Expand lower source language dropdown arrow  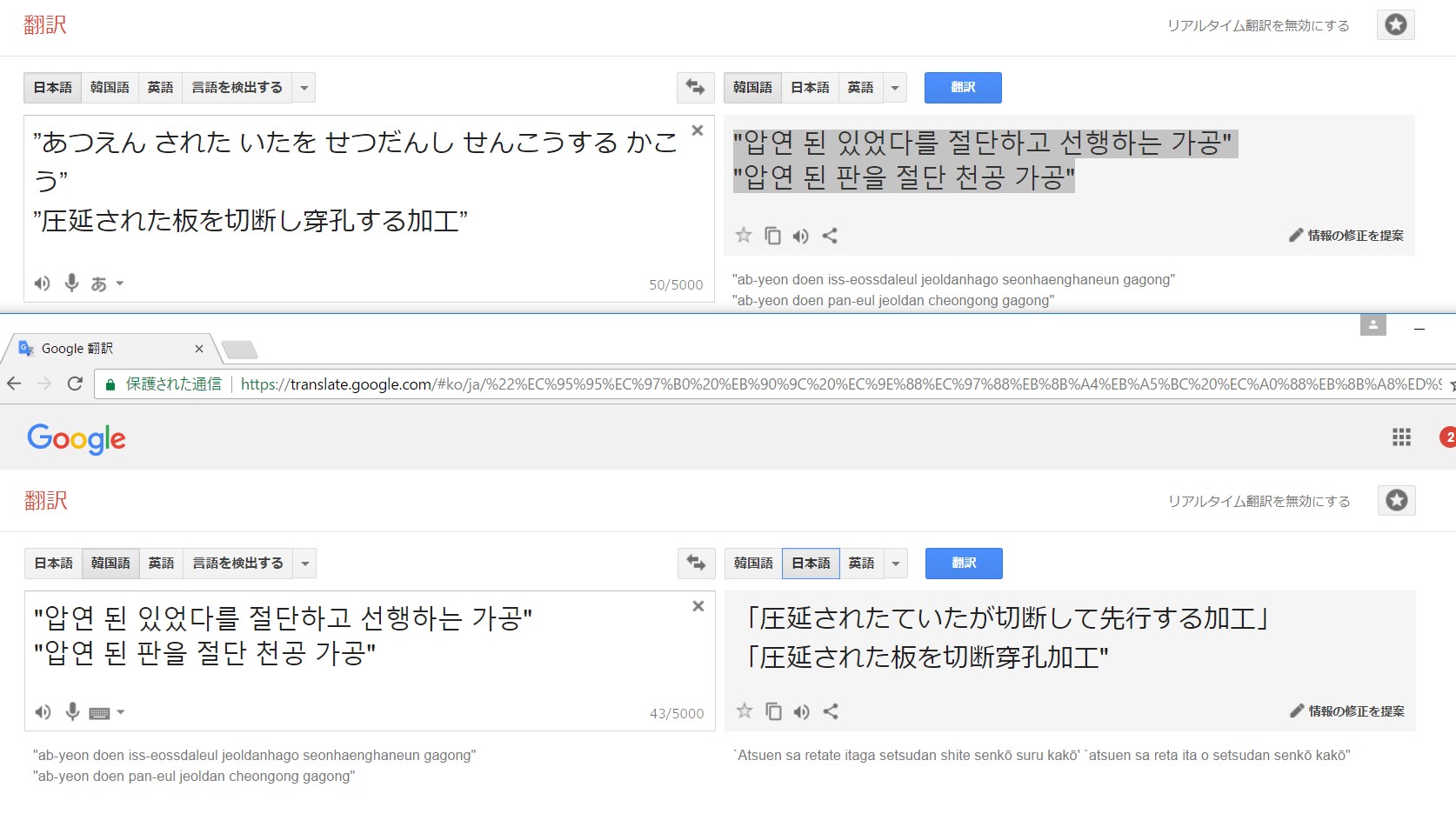click(304, 564)
